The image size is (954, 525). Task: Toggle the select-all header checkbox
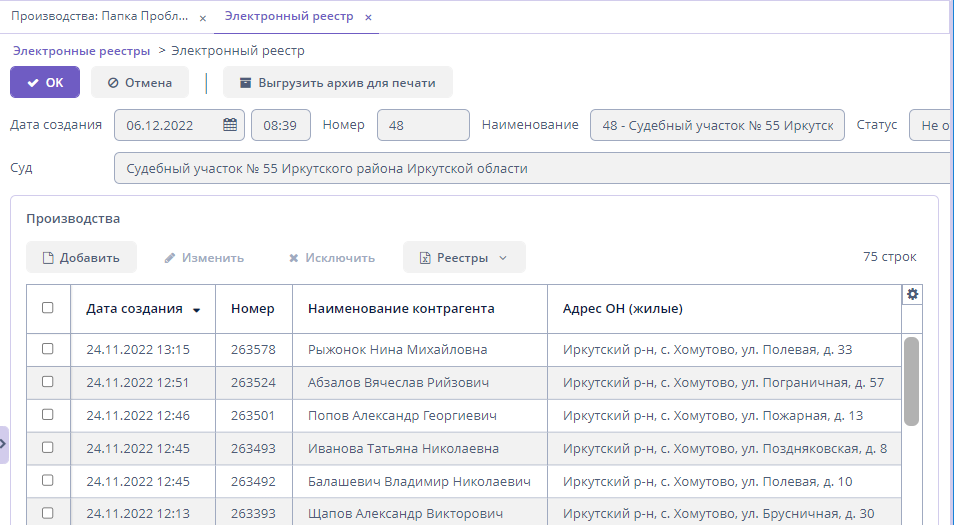coord(48,308)
